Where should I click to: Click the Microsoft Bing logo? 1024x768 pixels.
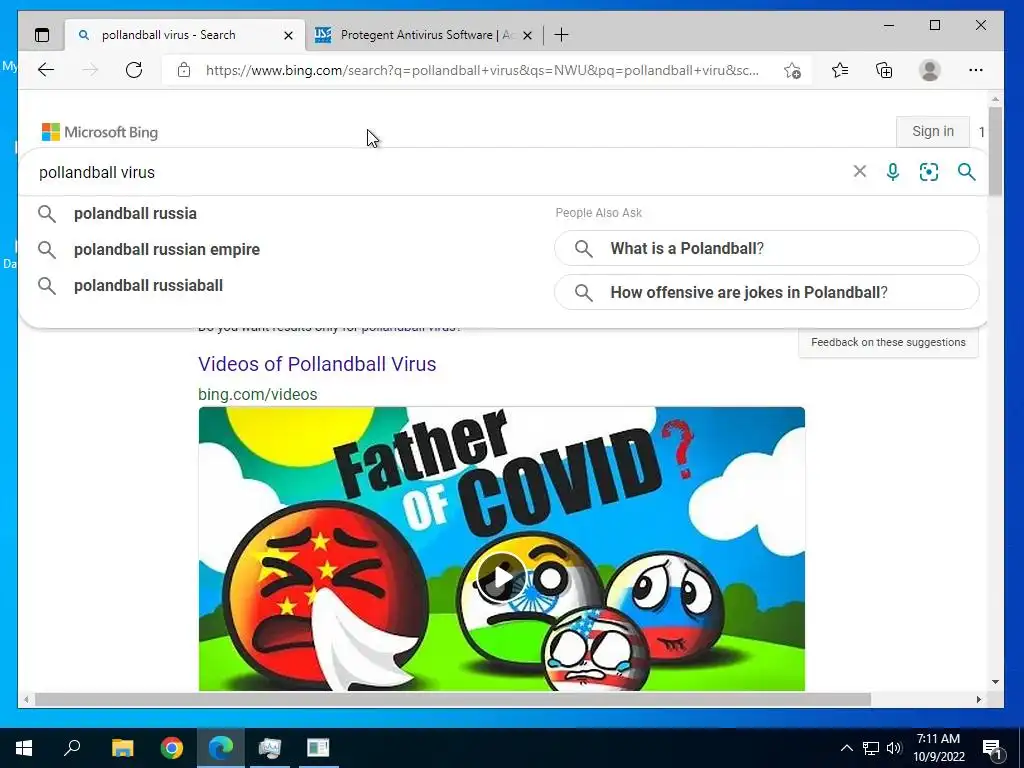[x=100, y=132]
